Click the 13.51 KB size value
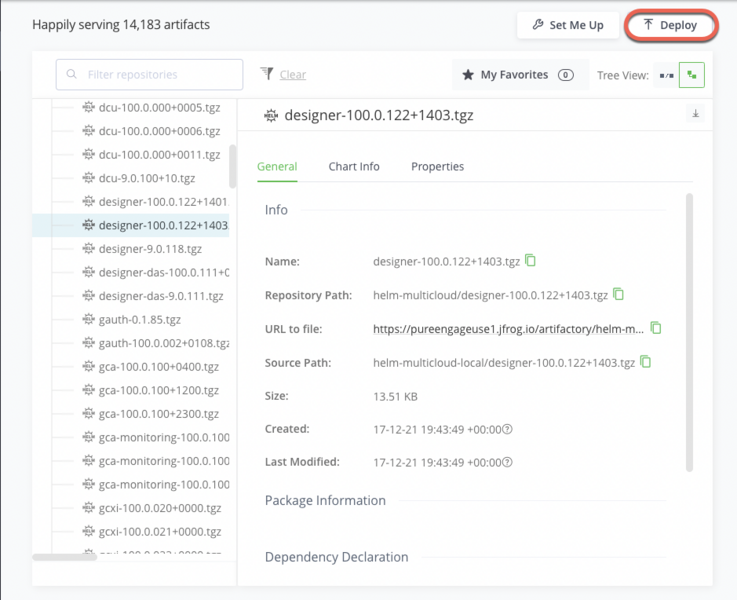The width and height of the screenshot is (737, 600). coord(395,397)
